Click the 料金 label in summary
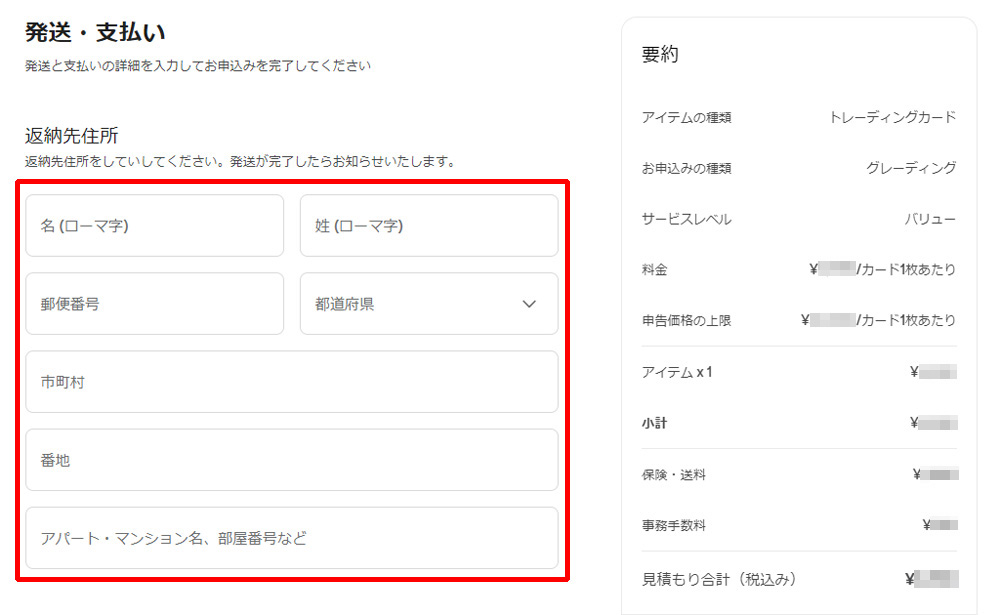This screenshot has width=1000, height=615. [x=654, y=270]
